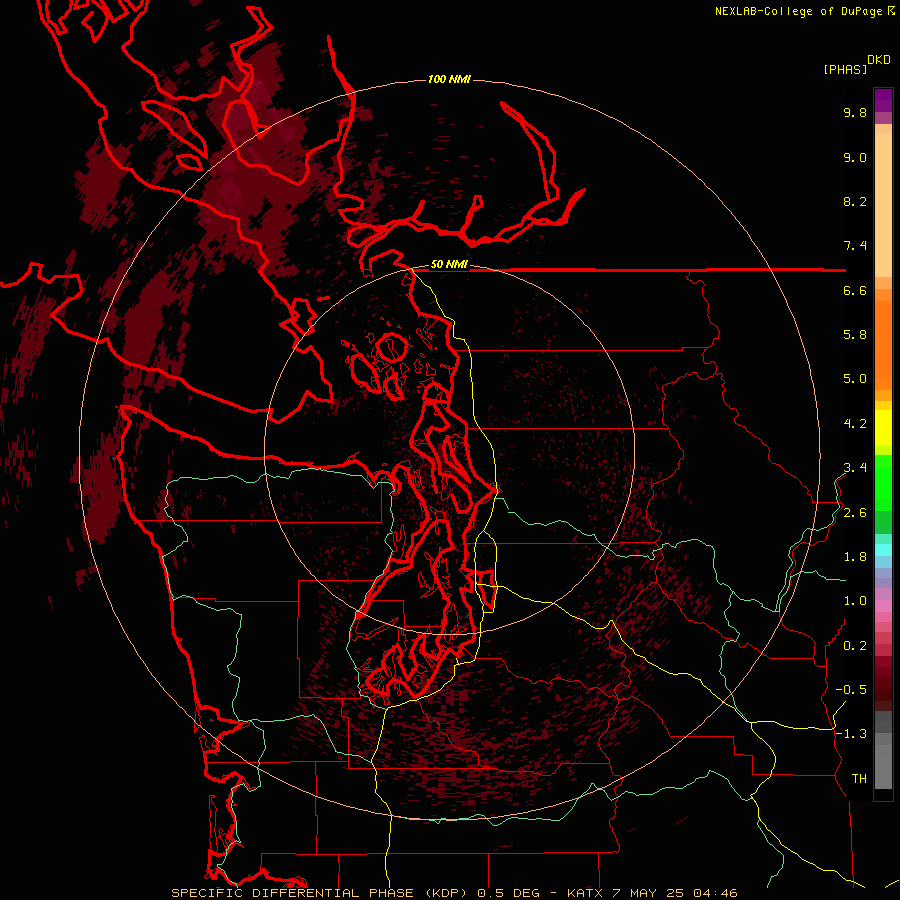Pick the purple segment atop the color scale
This screenshot has width=900, height=900.
pos(883,100)
